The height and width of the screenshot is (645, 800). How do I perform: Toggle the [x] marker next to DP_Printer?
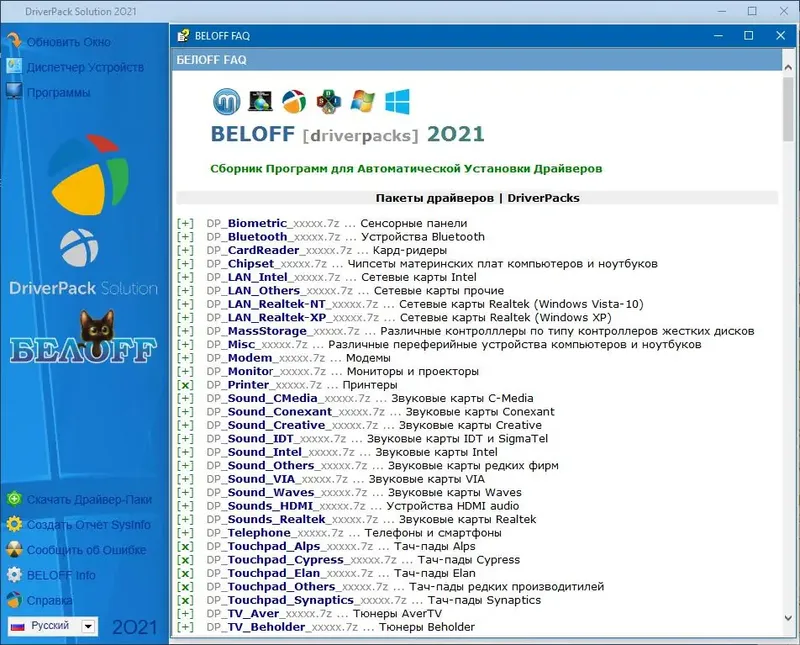click(185, 385)
